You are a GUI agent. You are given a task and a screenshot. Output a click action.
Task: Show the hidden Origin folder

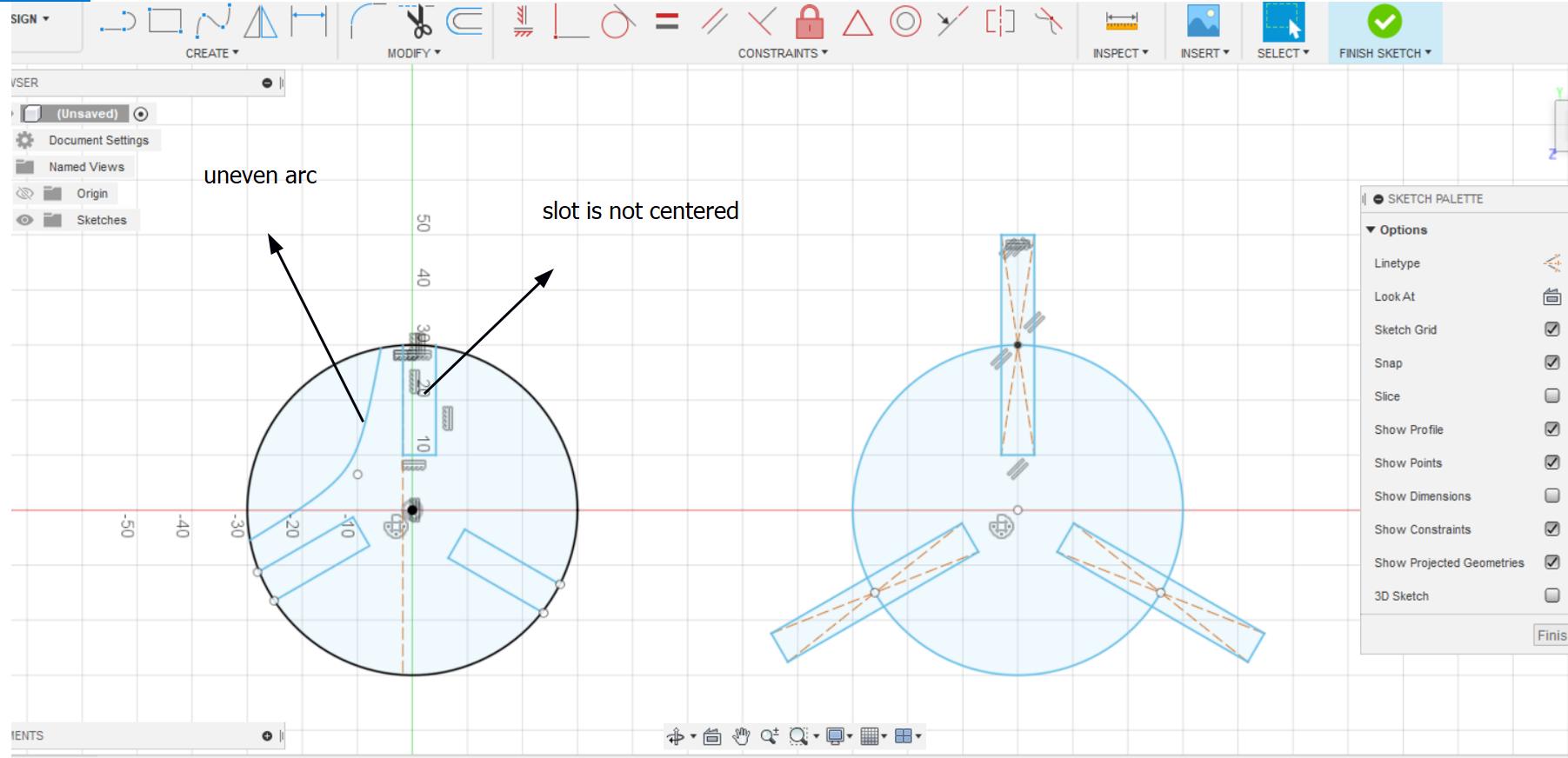point(24,193)
